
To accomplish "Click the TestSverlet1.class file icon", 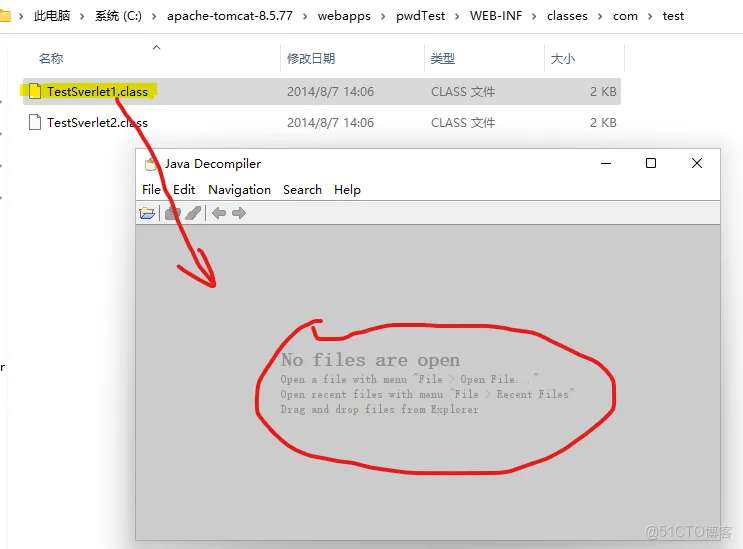I will (35, 91).
